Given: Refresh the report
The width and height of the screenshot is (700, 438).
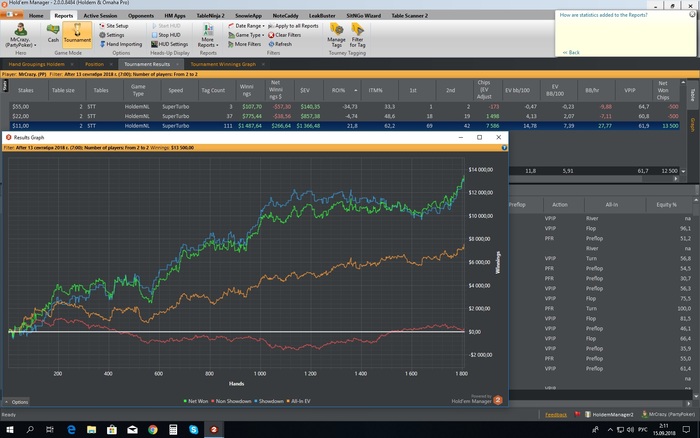Looking at the screenshot, I should click(280, 44).
